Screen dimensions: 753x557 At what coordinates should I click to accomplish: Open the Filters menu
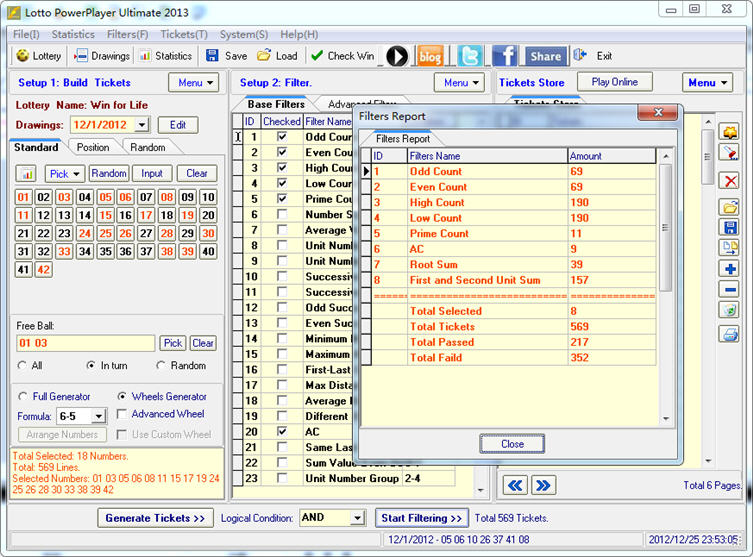127,34
